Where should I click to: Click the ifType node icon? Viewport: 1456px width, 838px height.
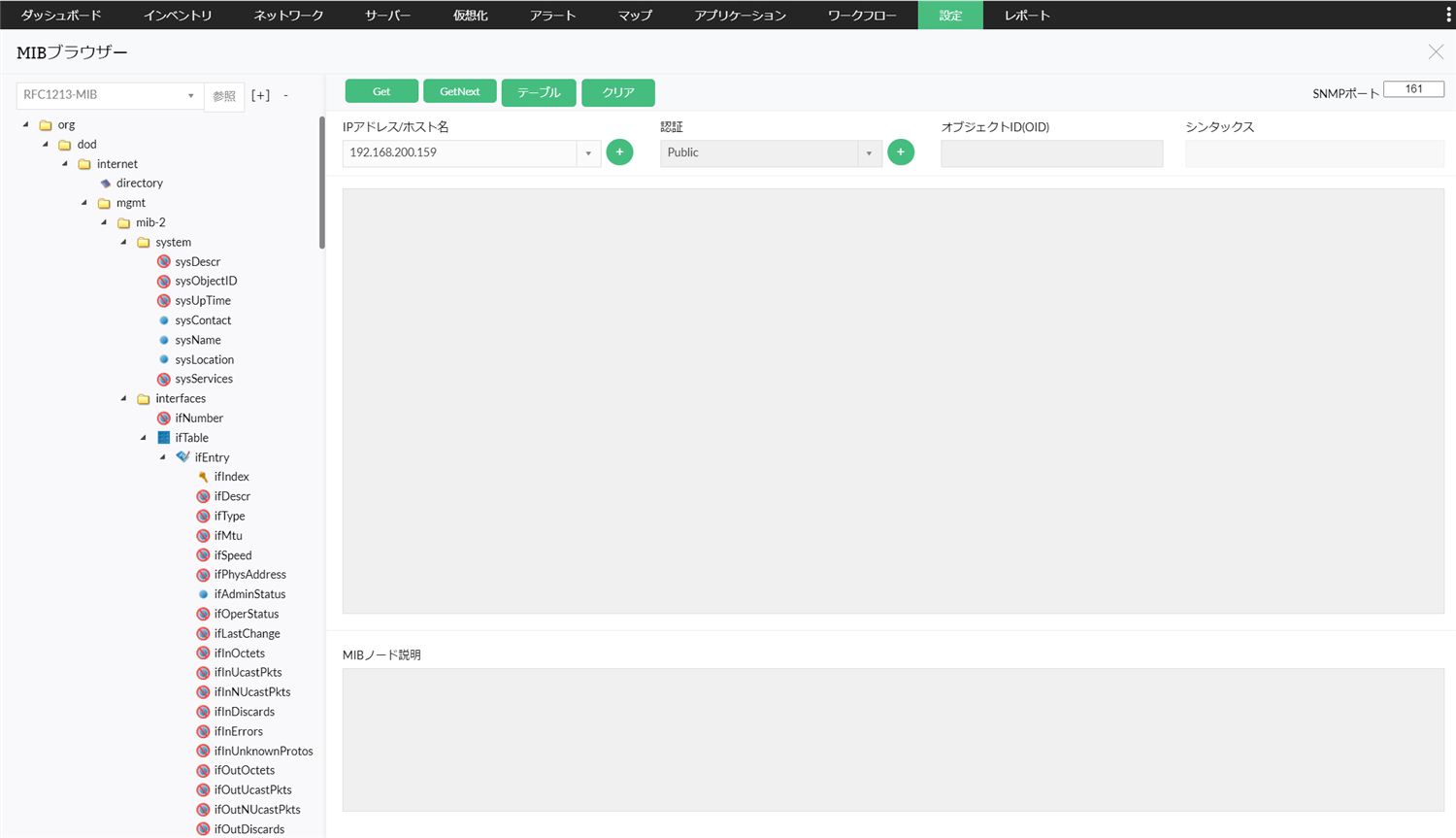(x=203, y=516)
